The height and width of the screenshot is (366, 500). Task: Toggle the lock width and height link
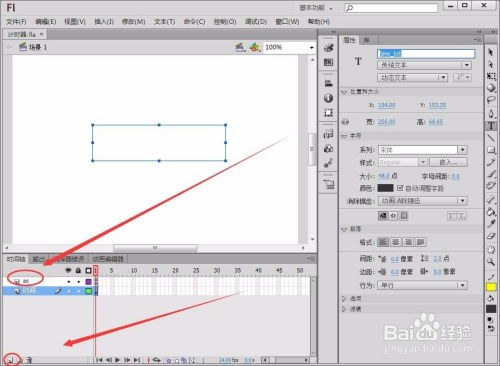coord(345,122)
